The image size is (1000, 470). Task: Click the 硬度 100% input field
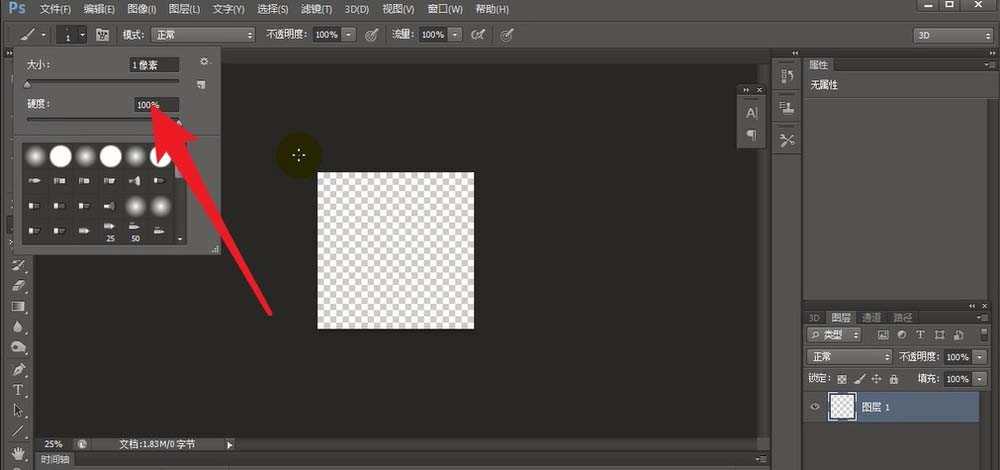[x=157, y=105]
